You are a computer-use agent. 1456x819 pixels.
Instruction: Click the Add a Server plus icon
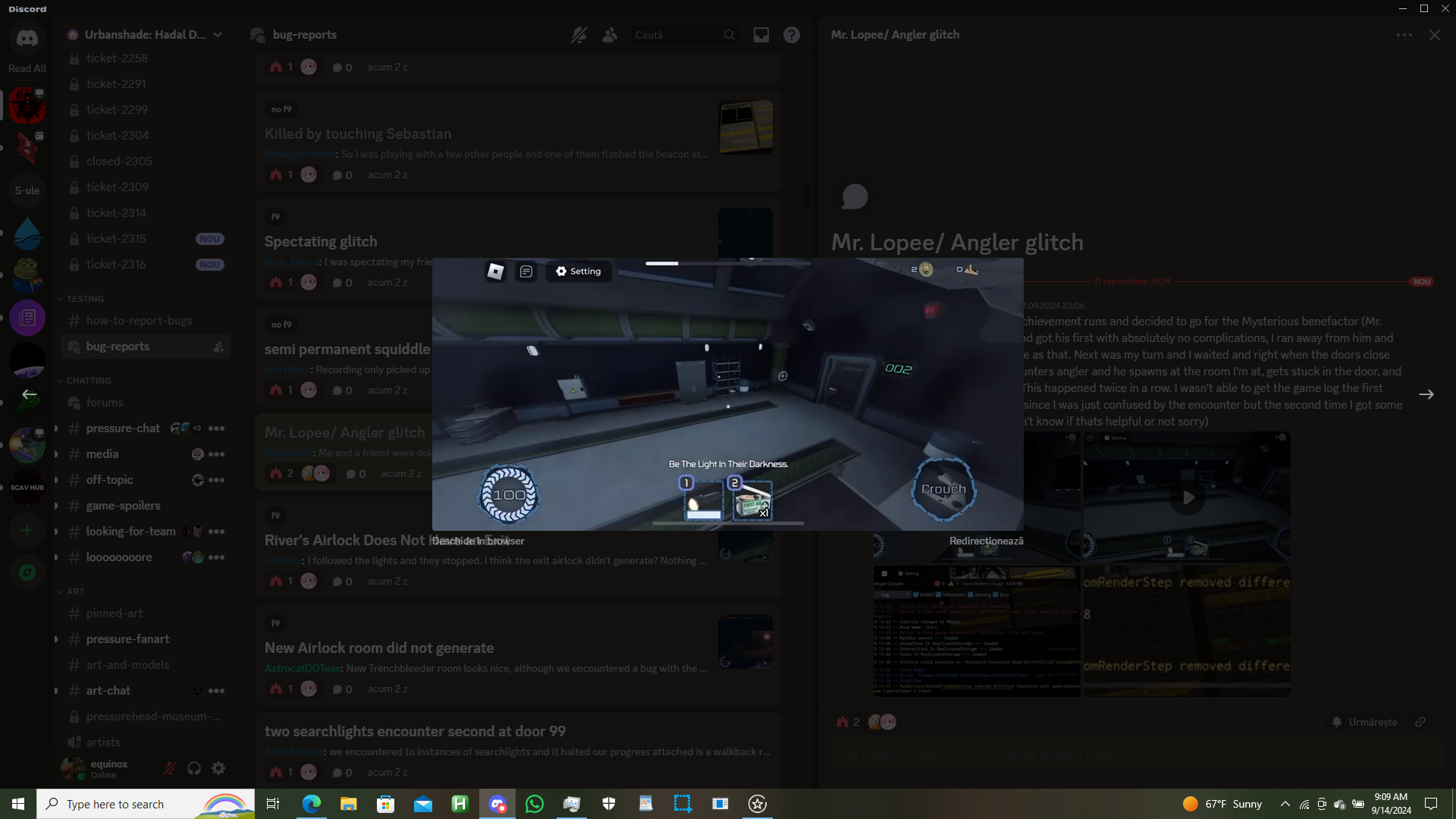(27, 530)
